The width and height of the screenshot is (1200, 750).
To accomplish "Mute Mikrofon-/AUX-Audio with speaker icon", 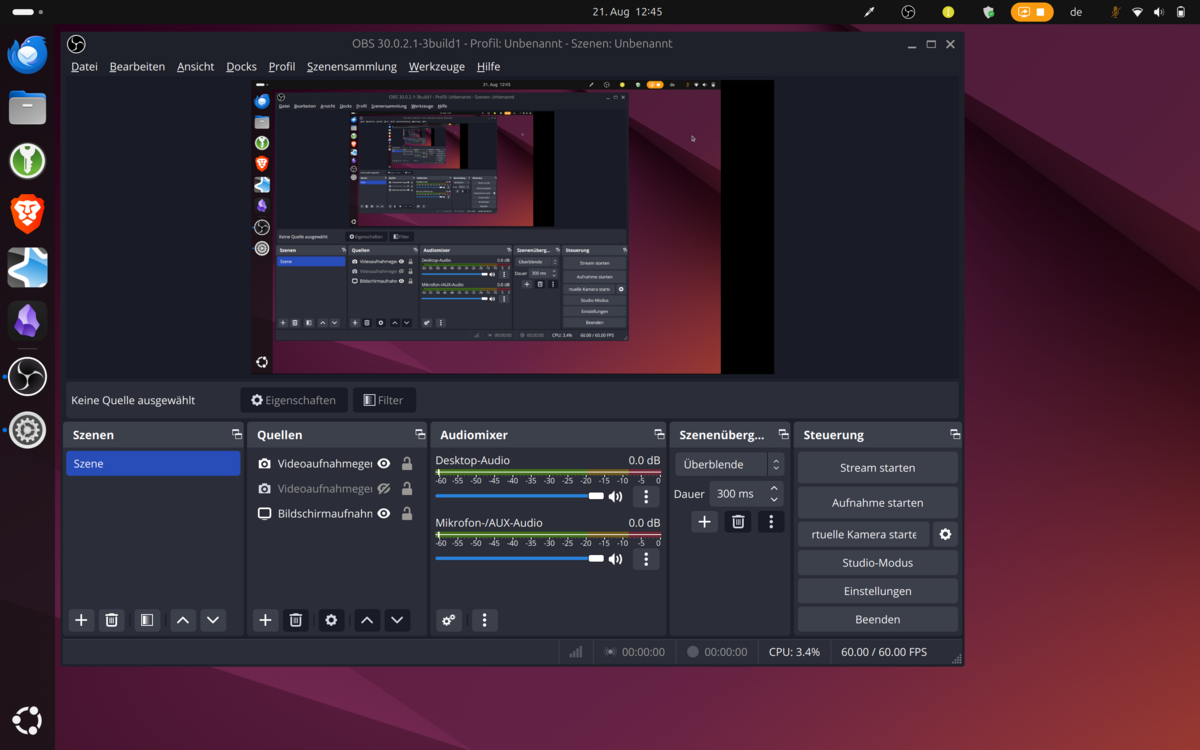I will (x=616, y=559).
